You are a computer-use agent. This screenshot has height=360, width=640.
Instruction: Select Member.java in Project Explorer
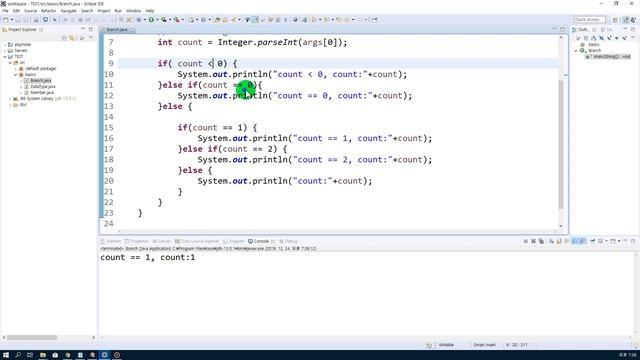coord(42,93)
